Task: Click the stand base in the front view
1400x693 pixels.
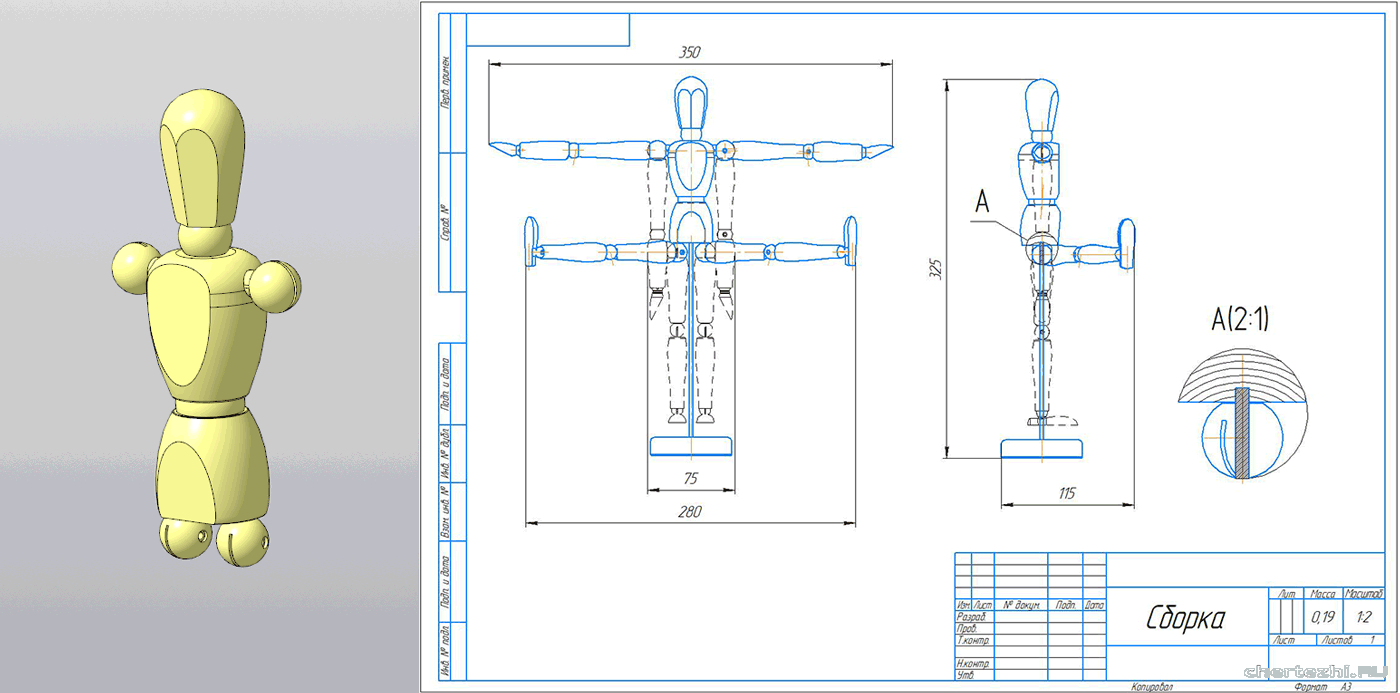Action: click(x=691, y=446)
